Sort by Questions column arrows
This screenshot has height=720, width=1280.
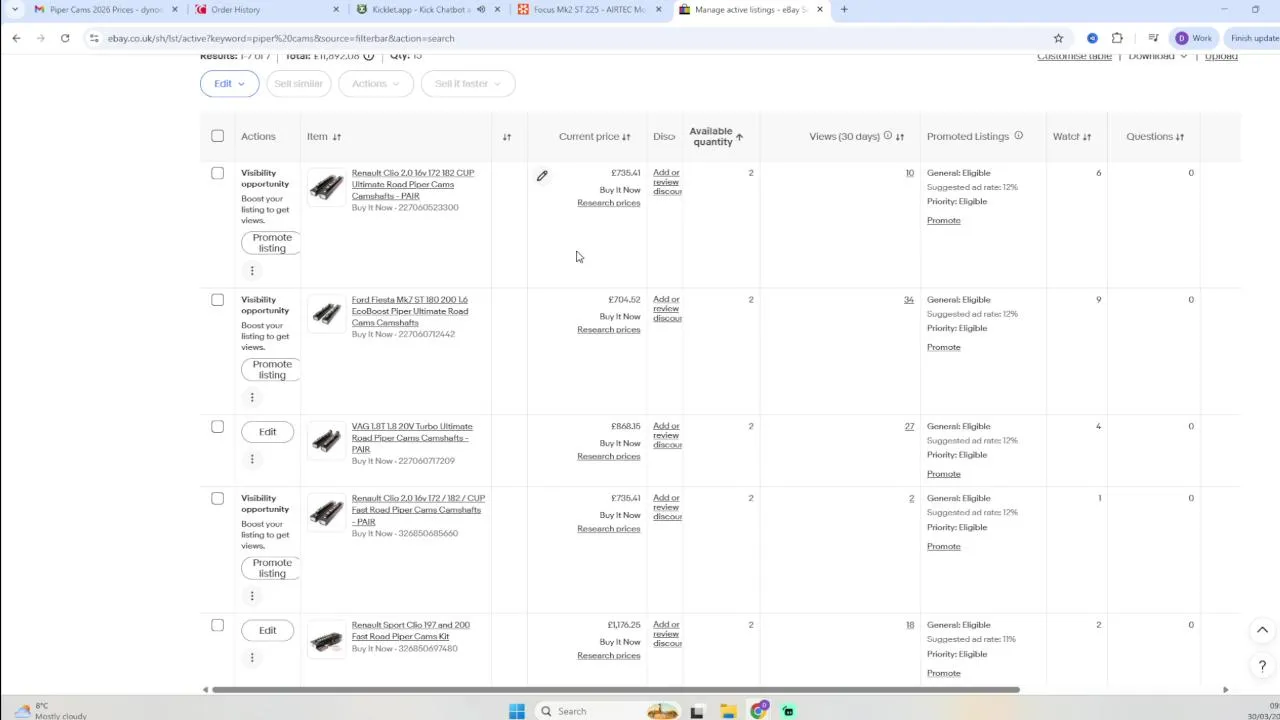click(1180, 137)
